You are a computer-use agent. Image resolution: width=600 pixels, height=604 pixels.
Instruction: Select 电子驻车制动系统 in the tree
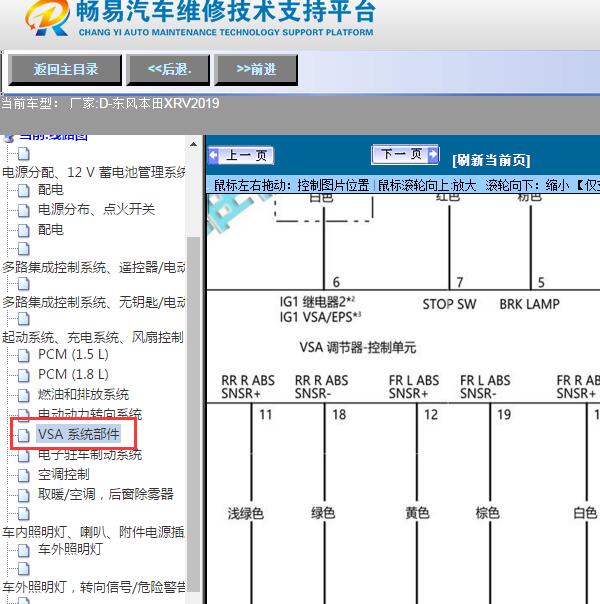90,455
